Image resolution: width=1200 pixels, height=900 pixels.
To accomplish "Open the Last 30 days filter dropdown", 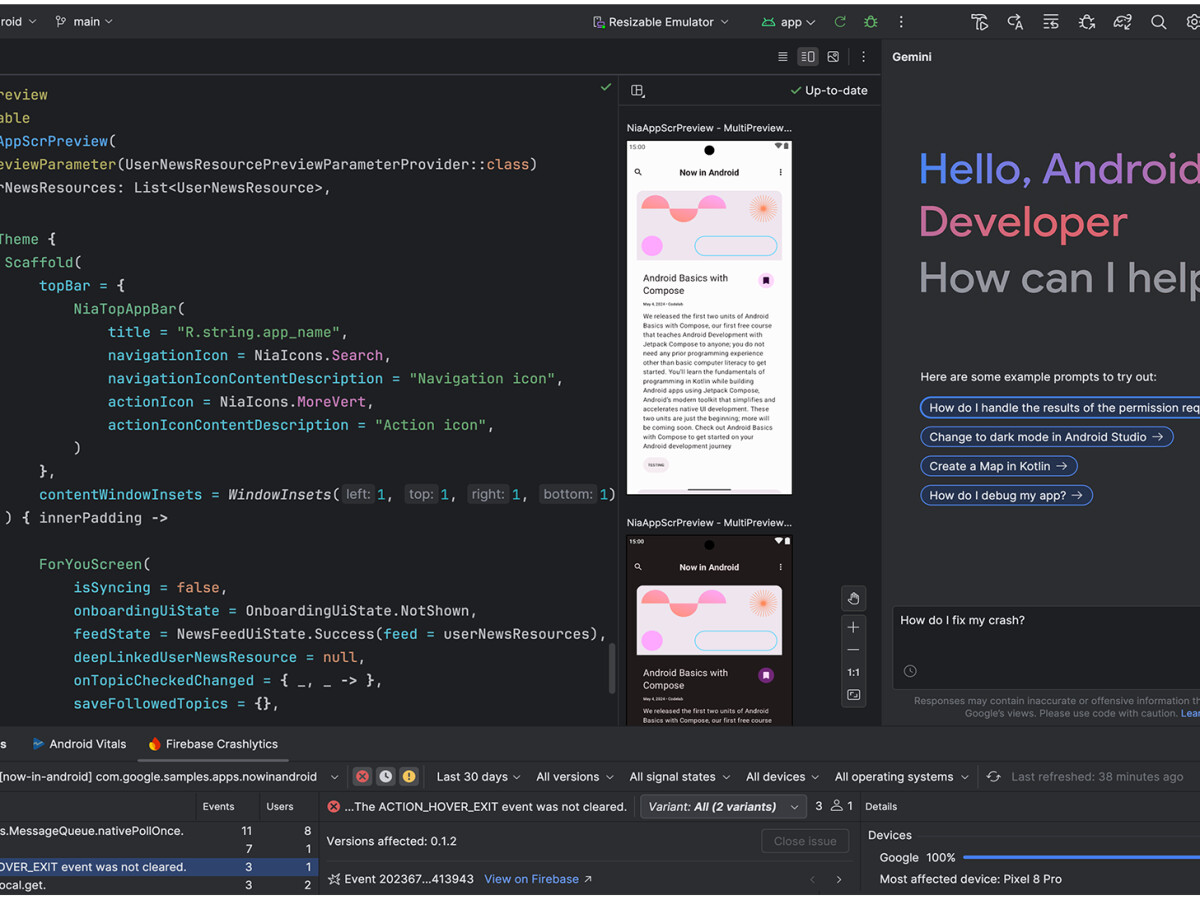I will coord(477,776).
